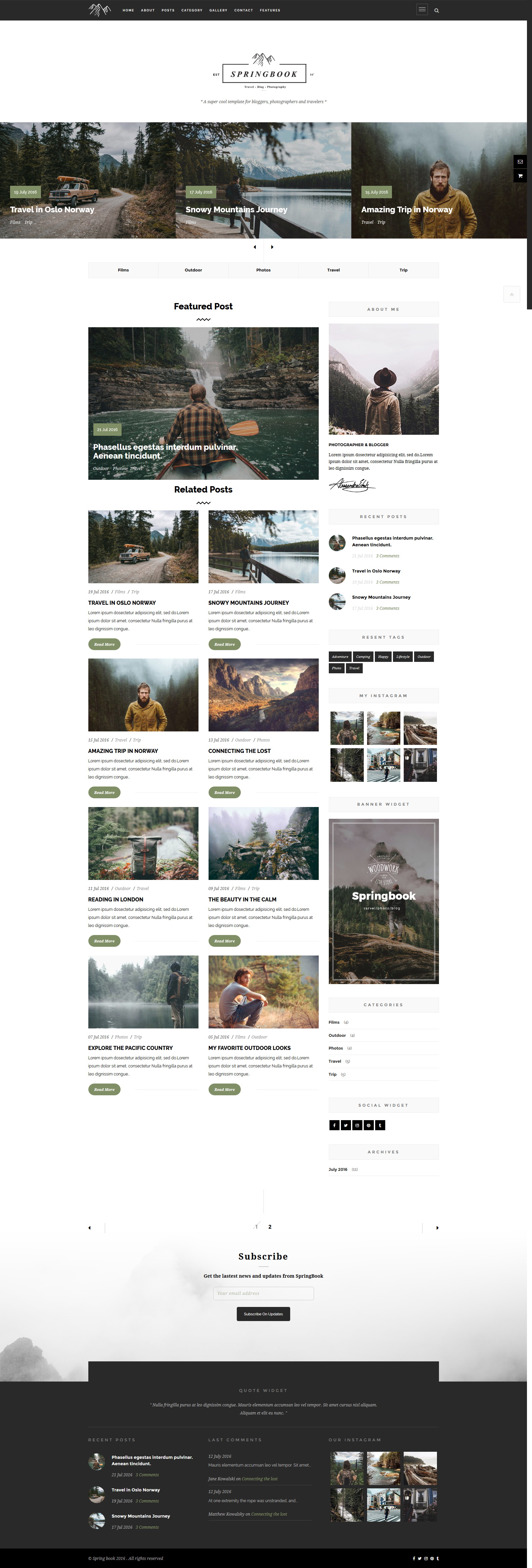Open the search icon in top navigation
Image resolution: width=532 pixels, height=1568 pixels.
coord(436,10)
